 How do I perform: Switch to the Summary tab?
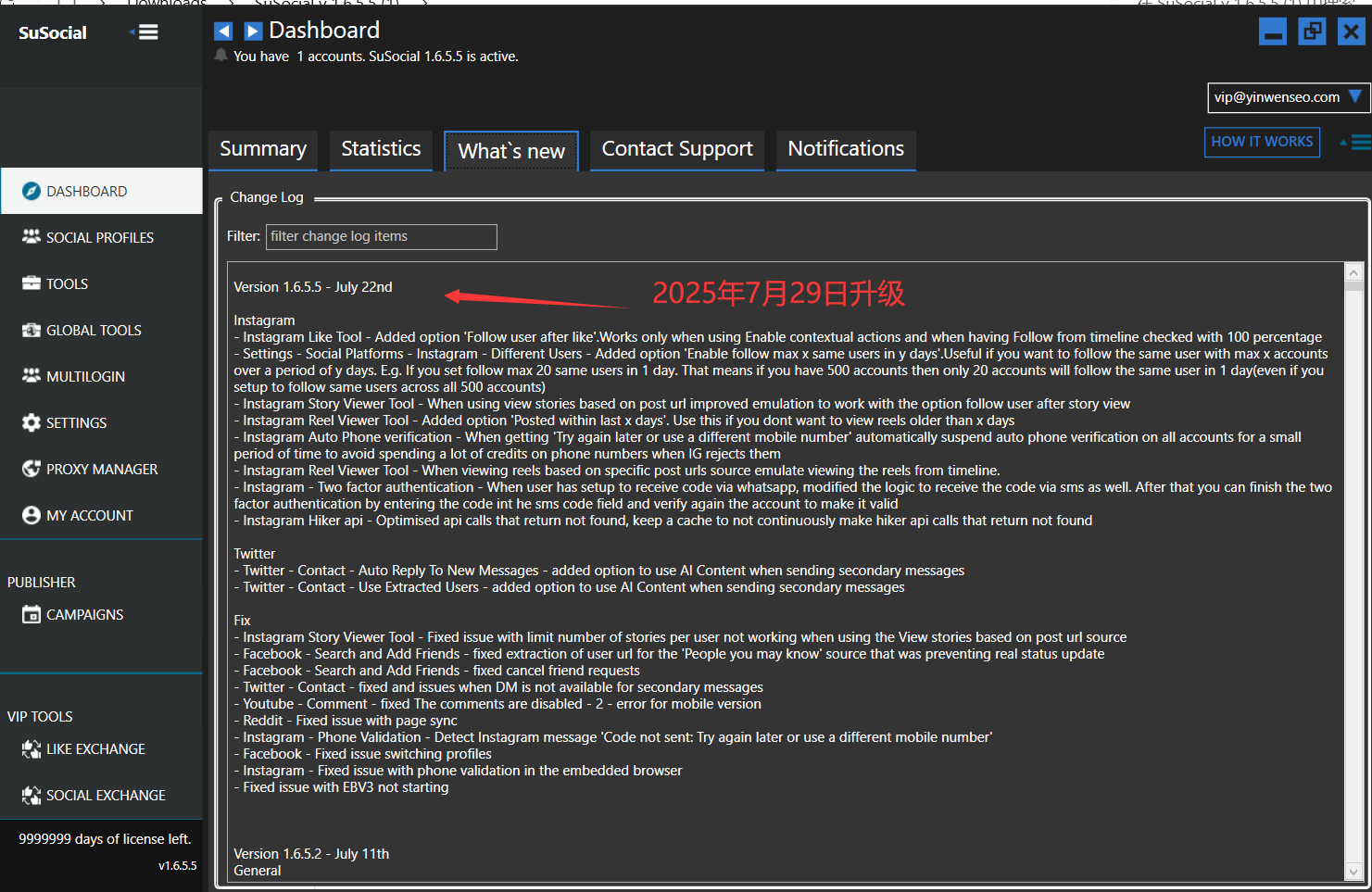[x=263, y=150]
